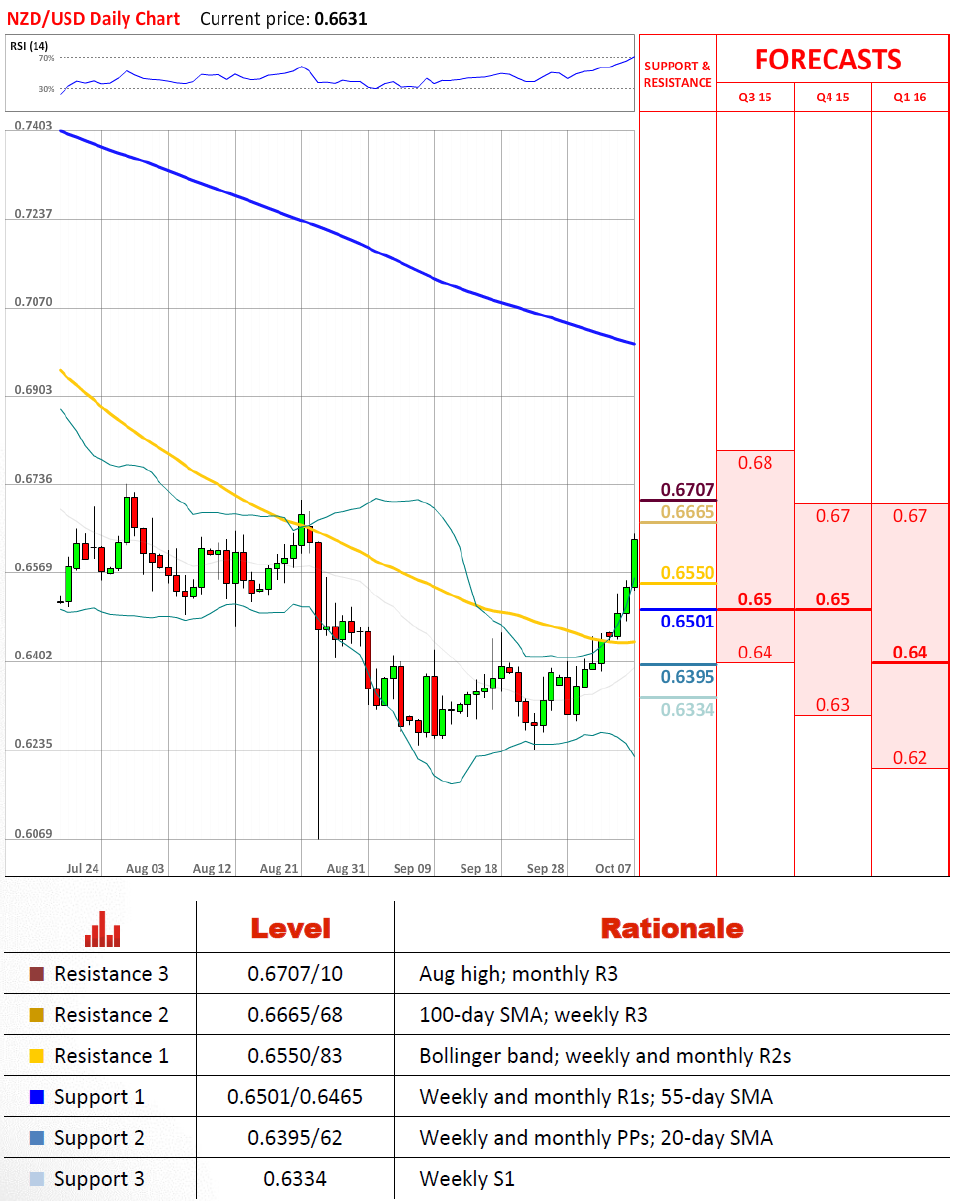Select the Q3 15 forecast column header
The image size is (962, 1201).
pyautogui.click(x=755, y=97)
